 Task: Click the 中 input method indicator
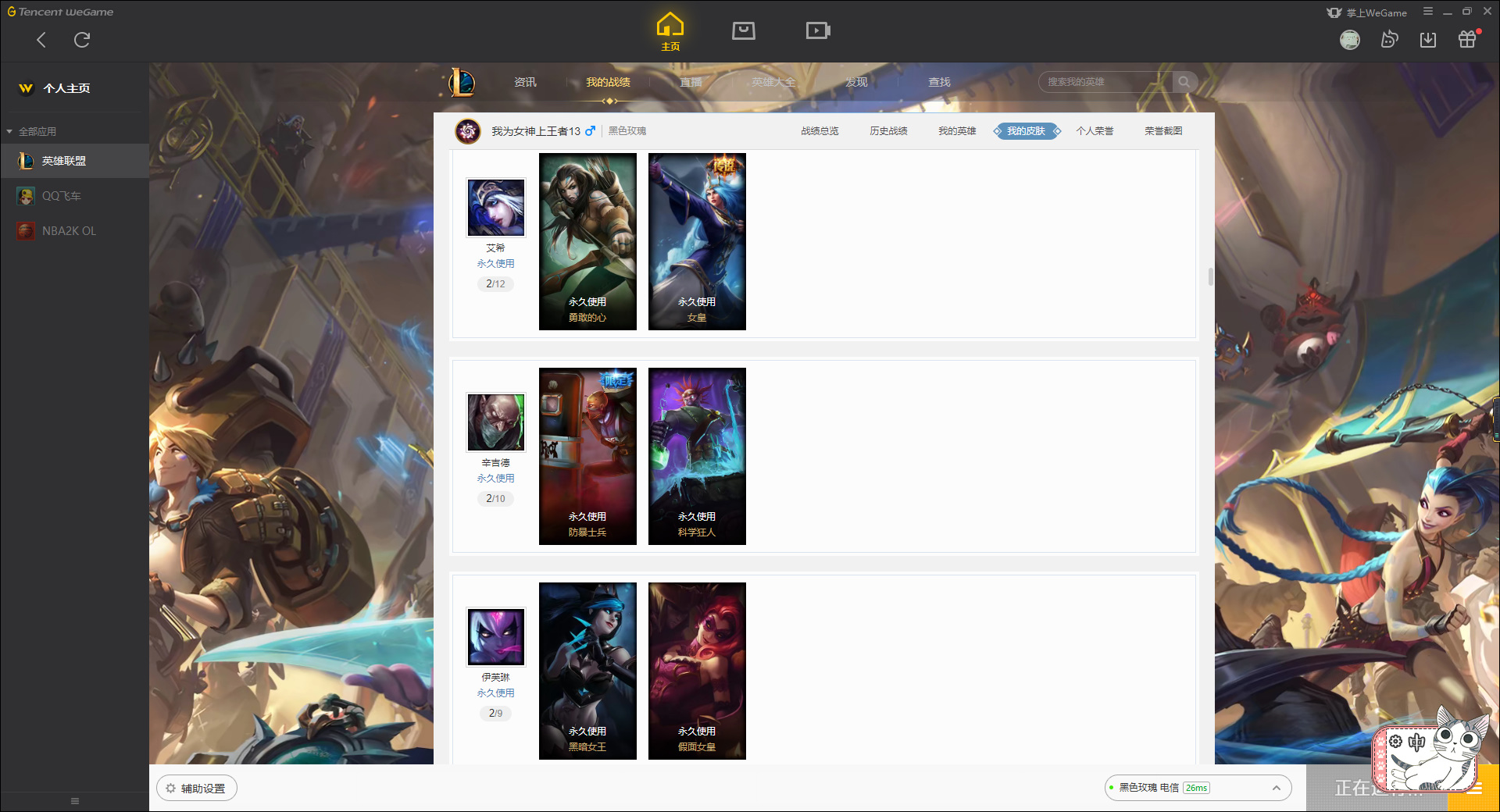[1416, 742]
